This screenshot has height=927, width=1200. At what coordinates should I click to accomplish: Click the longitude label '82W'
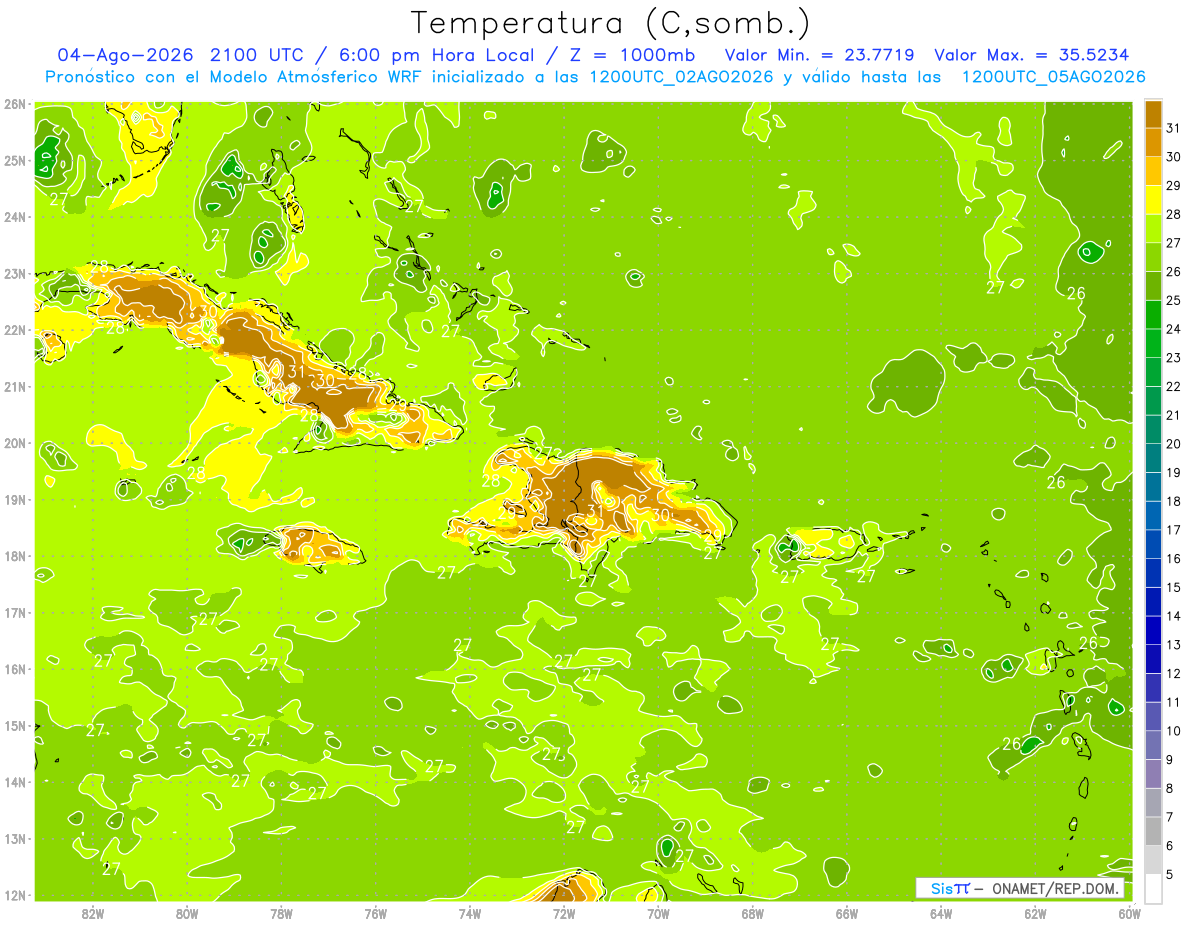click(x=93, y=913)
